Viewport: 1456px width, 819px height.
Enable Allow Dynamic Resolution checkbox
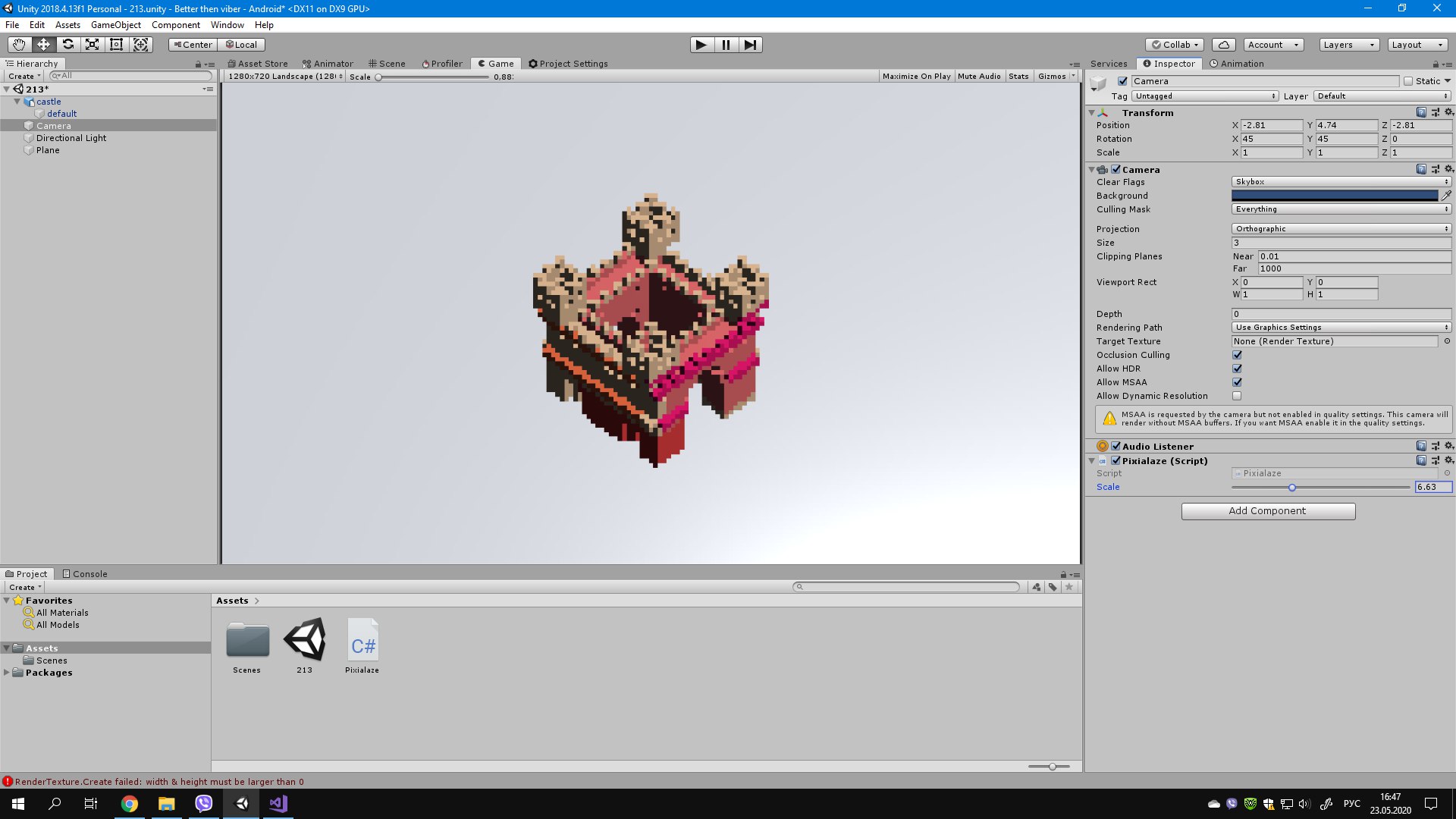(x=1237, y=396)
